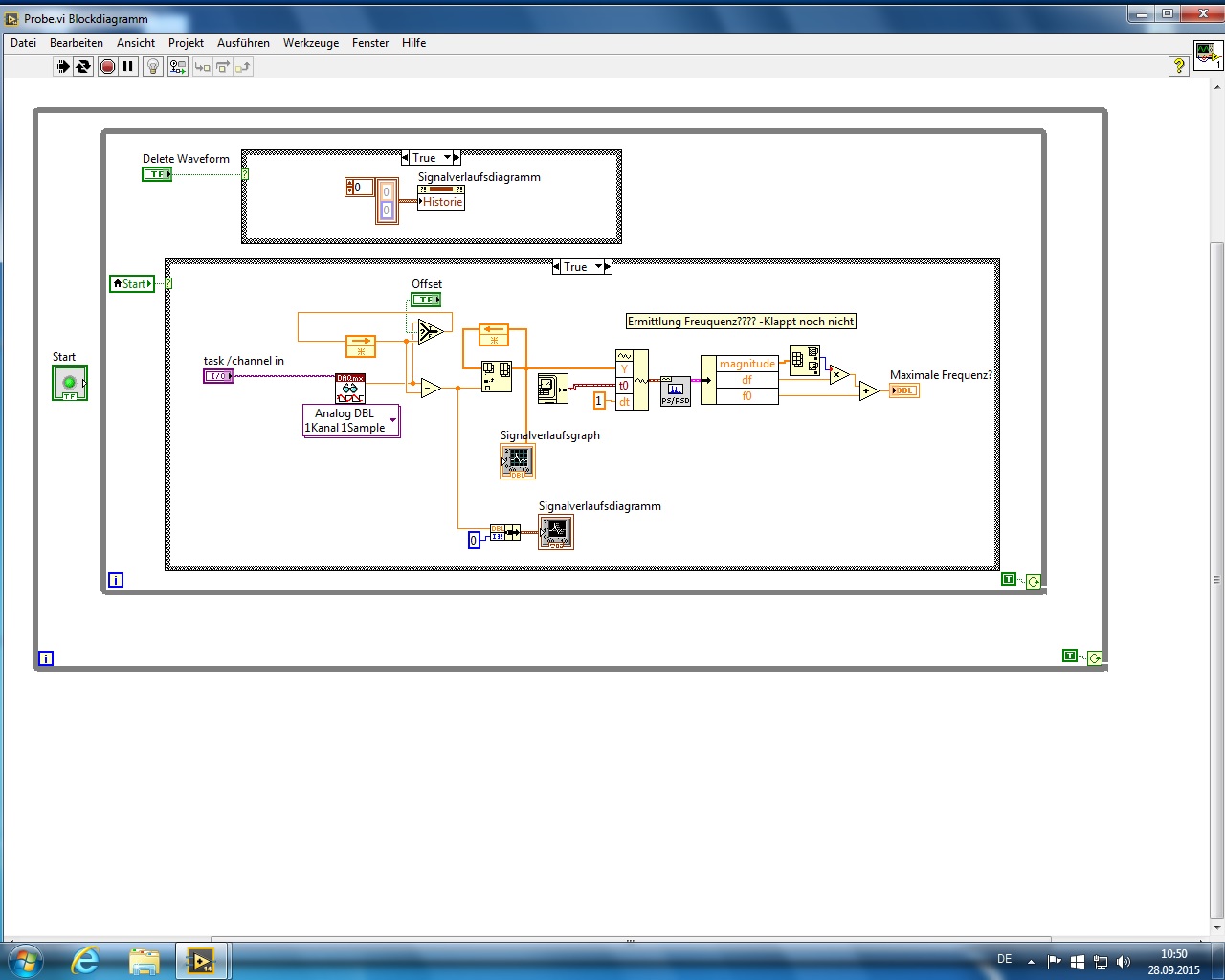
Task: Toggle the Offset boolean terminal
Action: coord(426,300)
